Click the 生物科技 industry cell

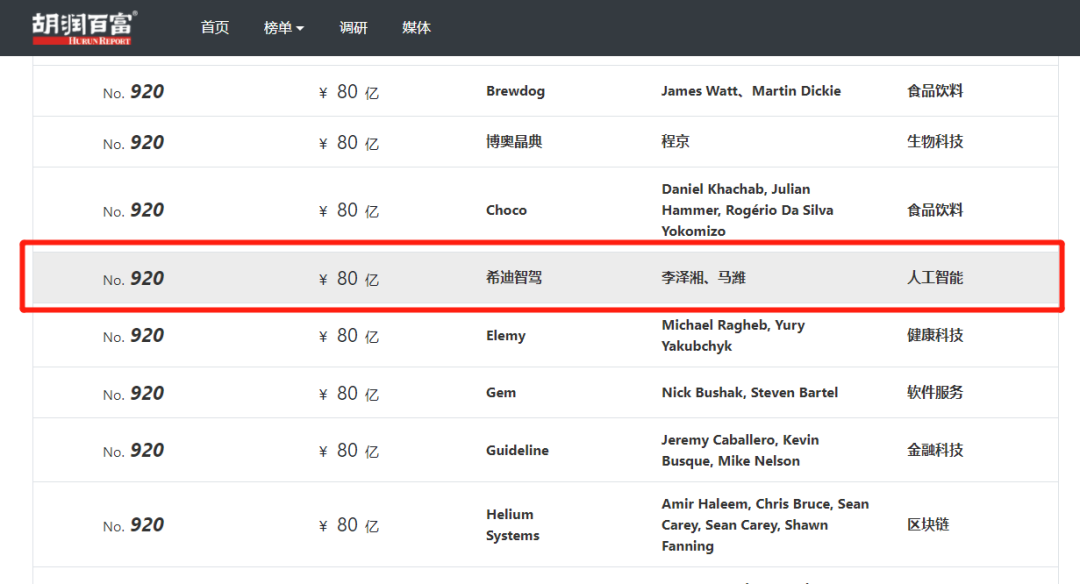click(x=935, y=142)
